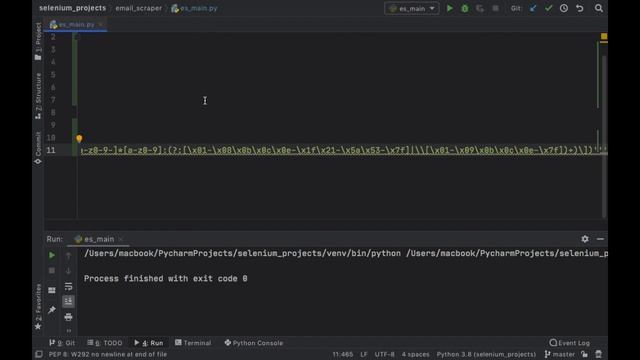Image resolution: width=640 pixels, height=360 pixels.
Task: Switch to Run bottom tool tab
Action: tap(149, 343)
